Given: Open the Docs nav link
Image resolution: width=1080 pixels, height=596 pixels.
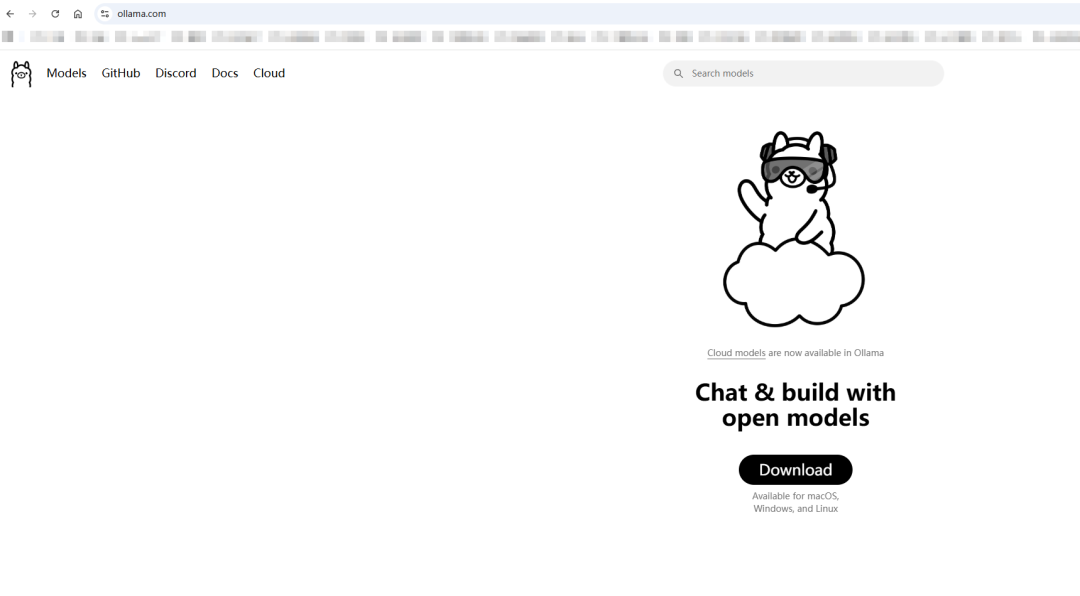Looking at the screenshot, I should (x=224, y=73).
